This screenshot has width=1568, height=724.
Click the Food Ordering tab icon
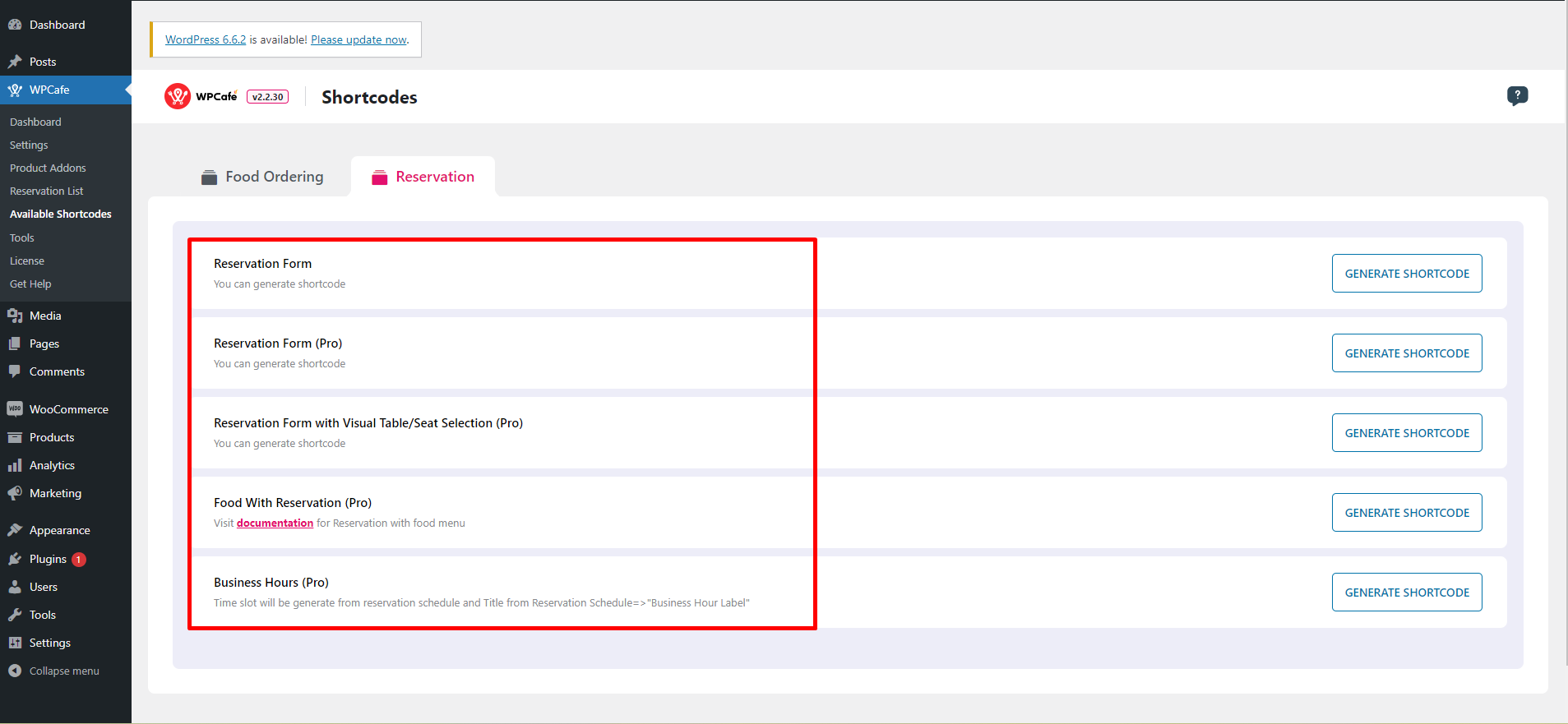(210, 178)
